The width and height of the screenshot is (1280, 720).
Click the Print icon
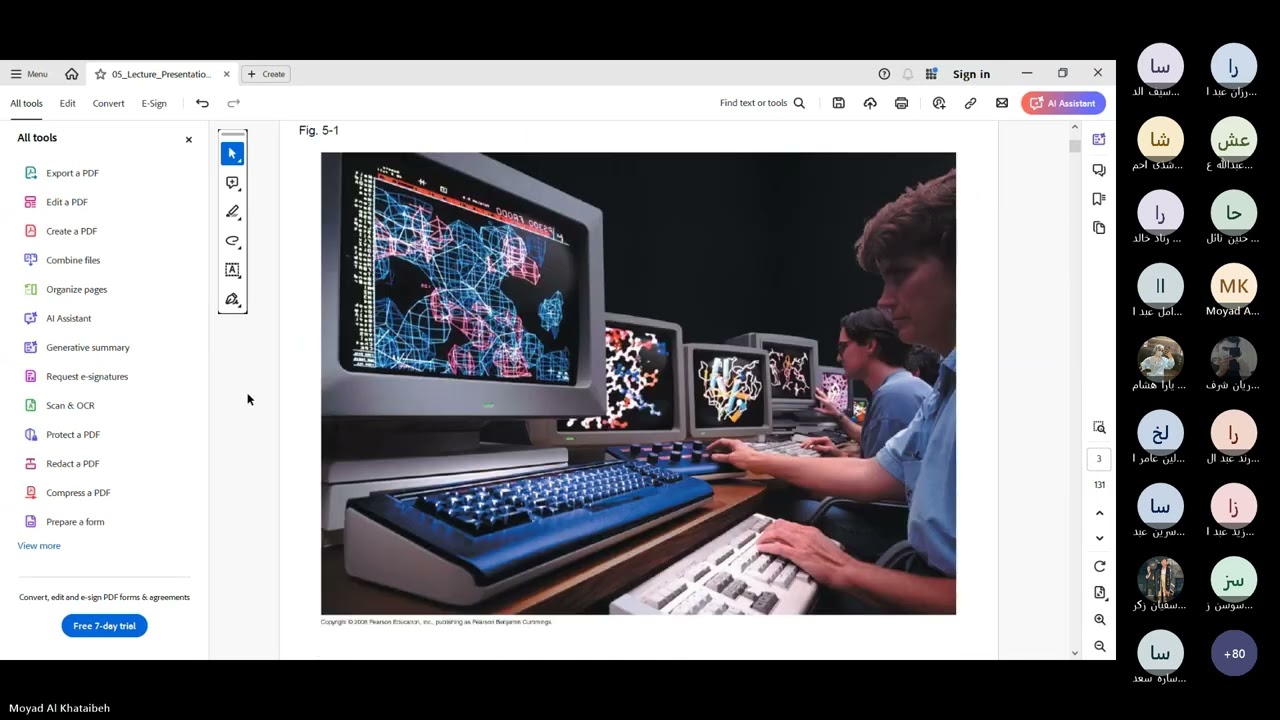point(901,103)
